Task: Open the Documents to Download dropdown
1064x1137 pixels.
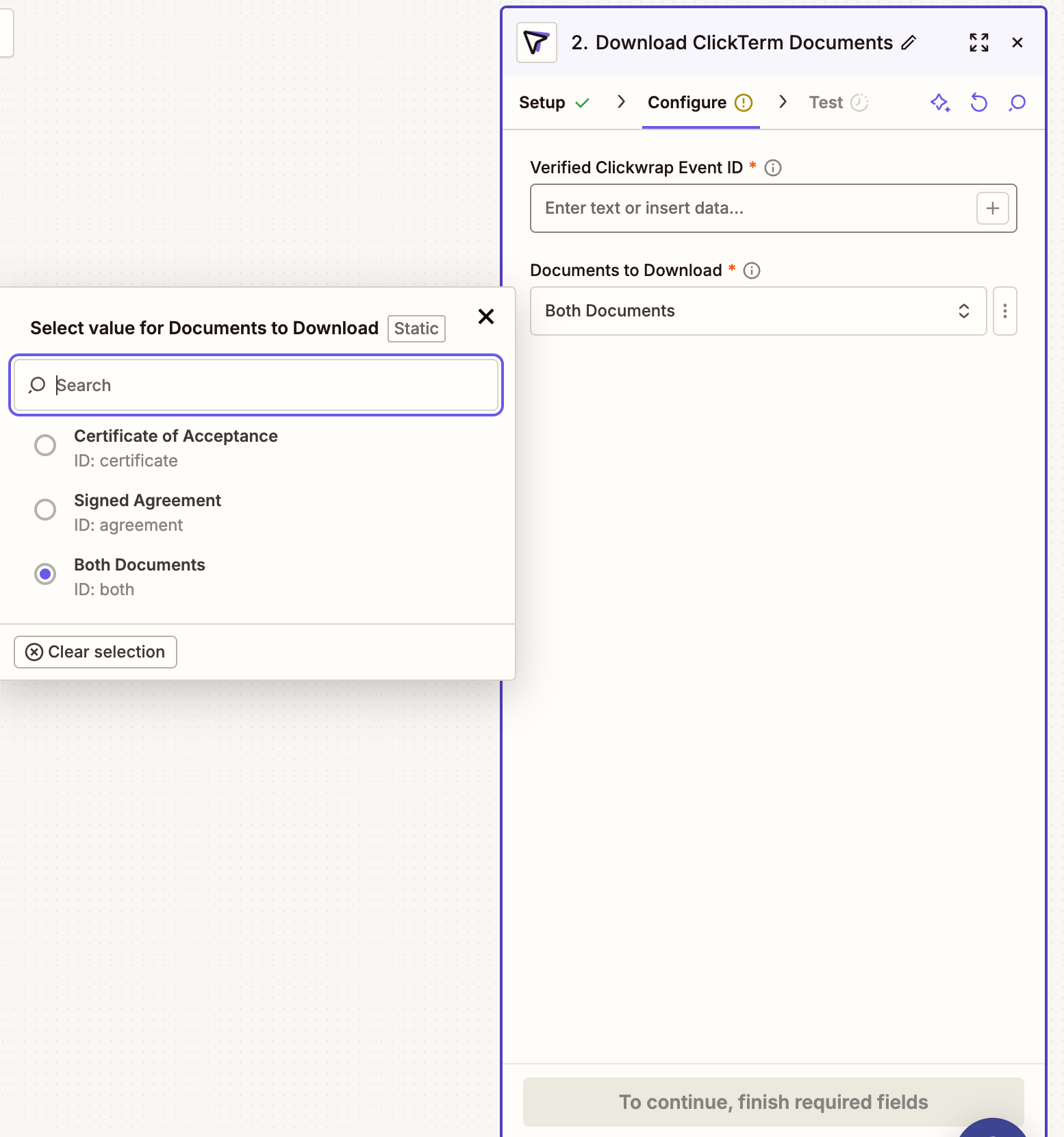Action: 758,311
